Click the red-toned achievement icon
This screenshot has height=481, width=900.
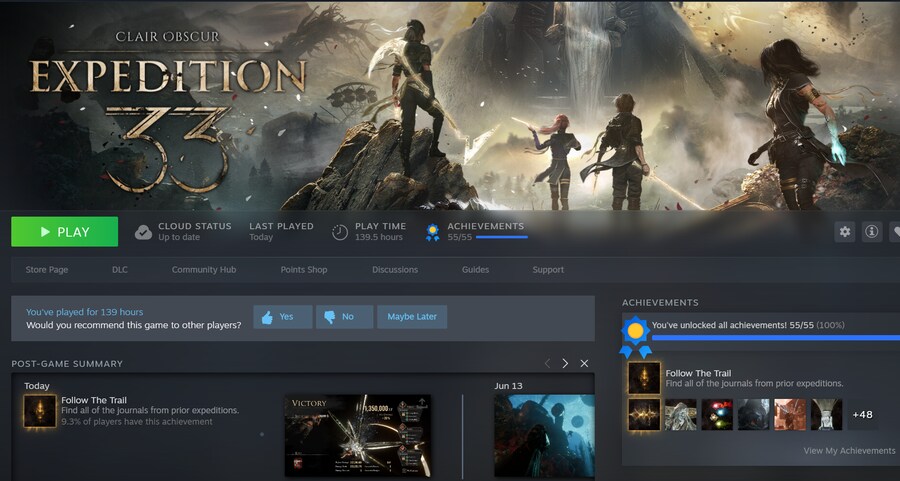[790, 414]
